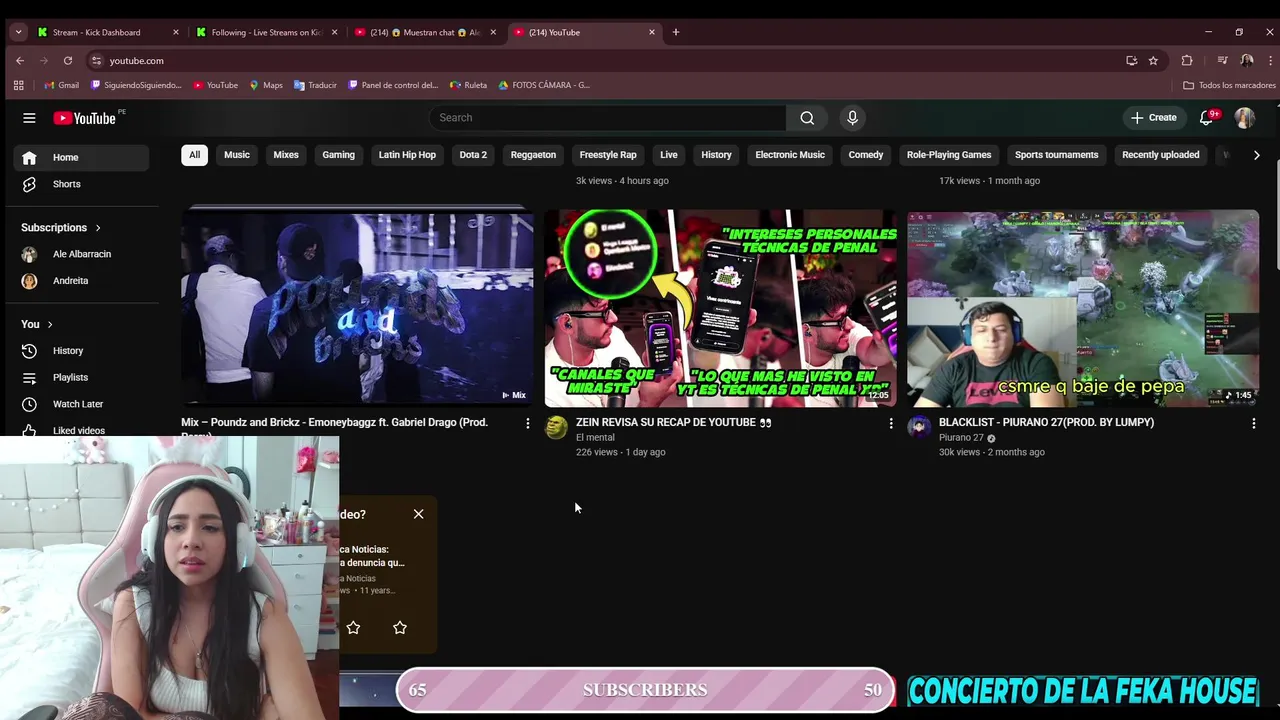Open El mental channel name link
The width and height of the screenshot is (1280, 720).
click(595, 438)
